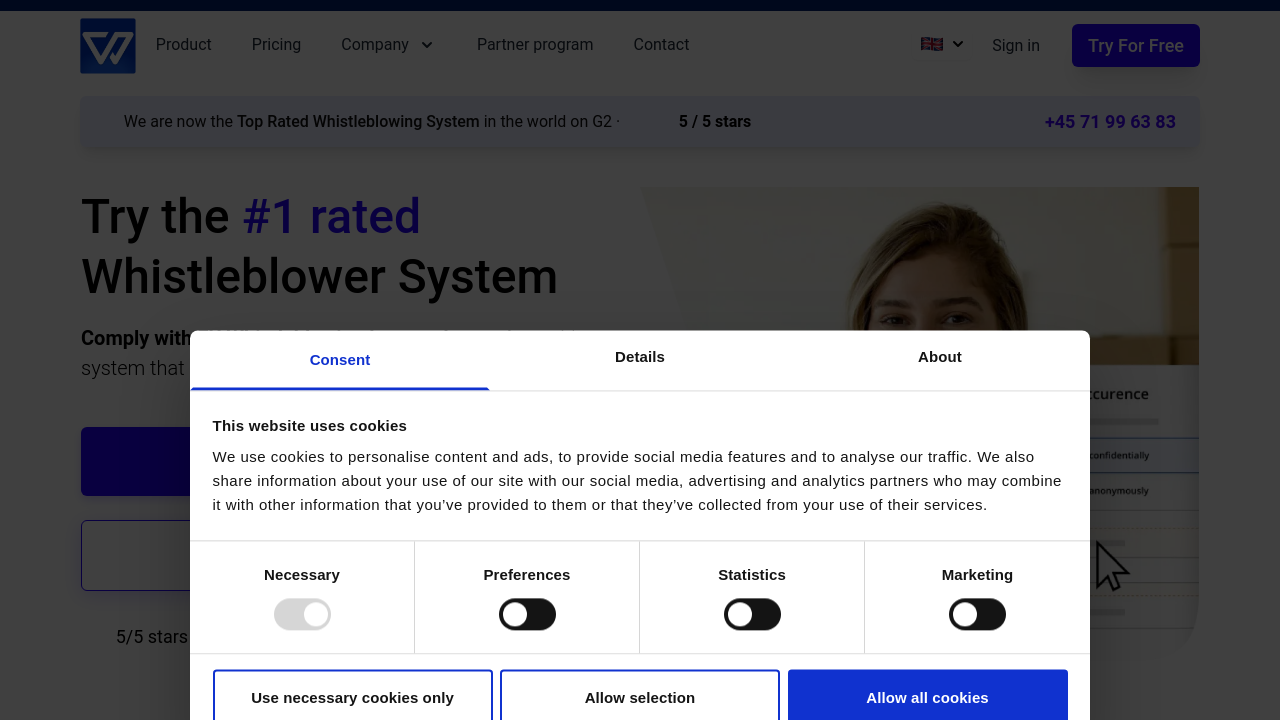Click the disabled Necessary cookies toggle
Image resolution: width=1280 pixels, height=720 pixels.
click(x=302, y=614)
